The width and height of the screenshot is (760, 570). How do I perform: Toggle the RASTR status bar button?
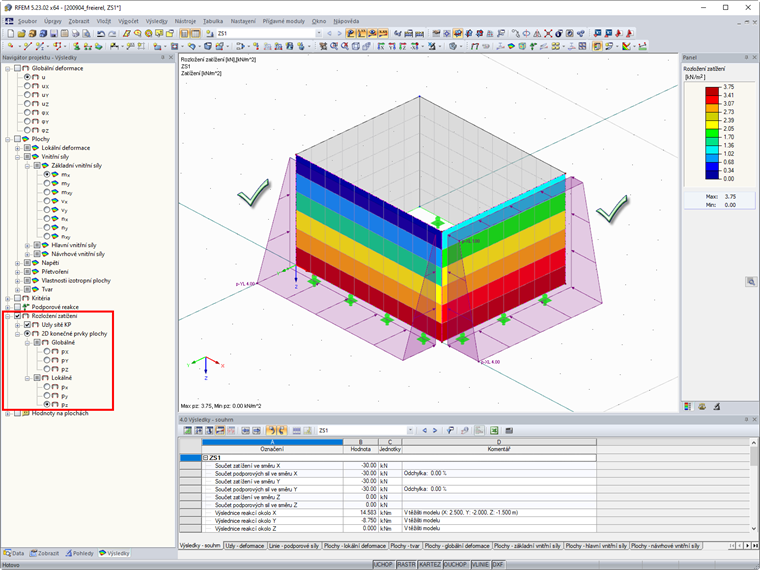[x=406, y=565]
